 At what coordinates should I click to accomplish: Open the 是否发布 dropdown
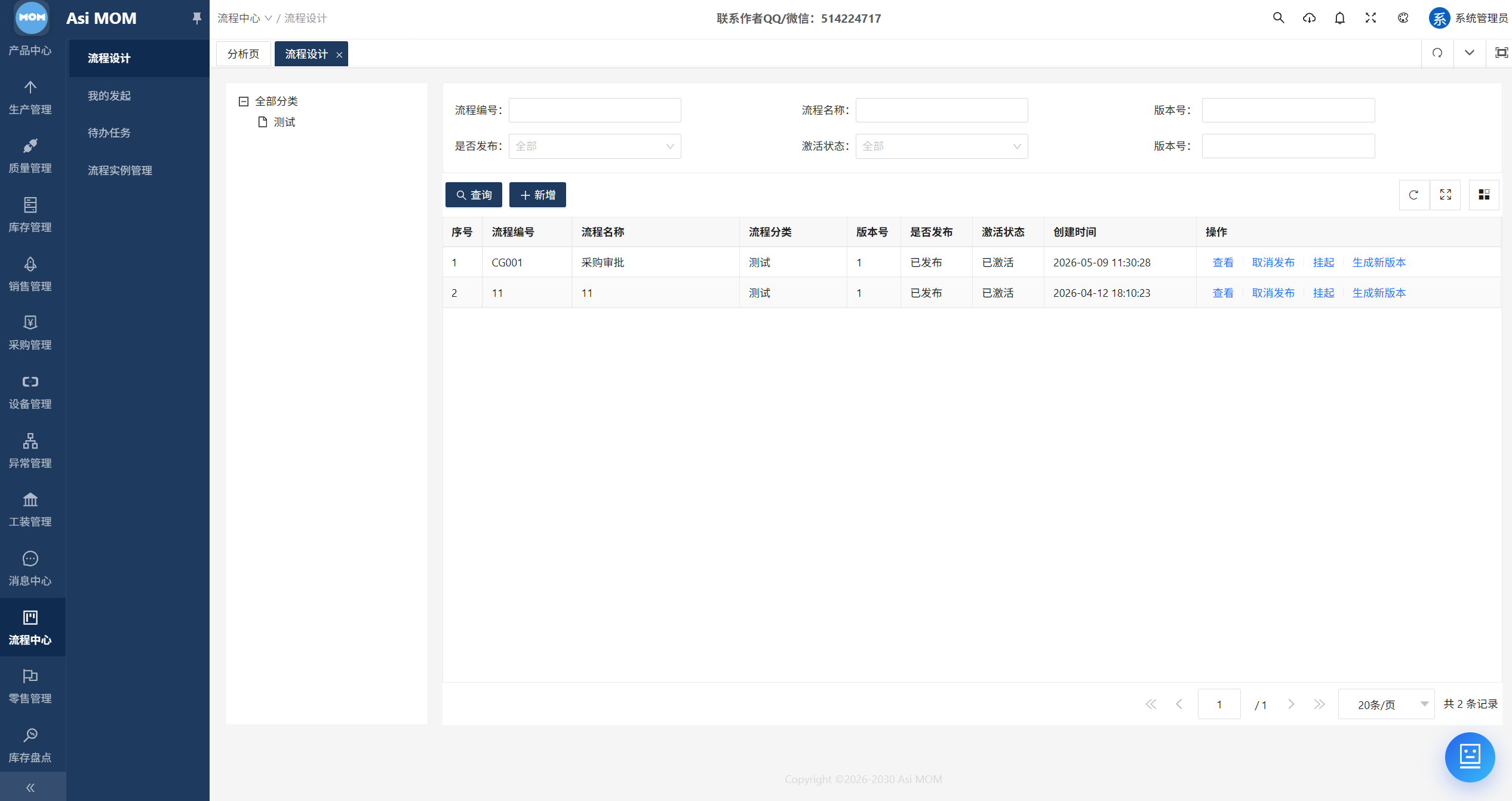click(x=594, y=146)
